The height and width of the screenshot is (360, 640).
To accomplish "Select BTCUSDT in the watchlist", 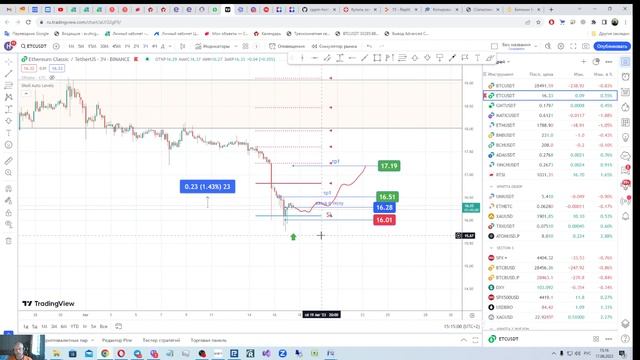I will click(550, 86).
